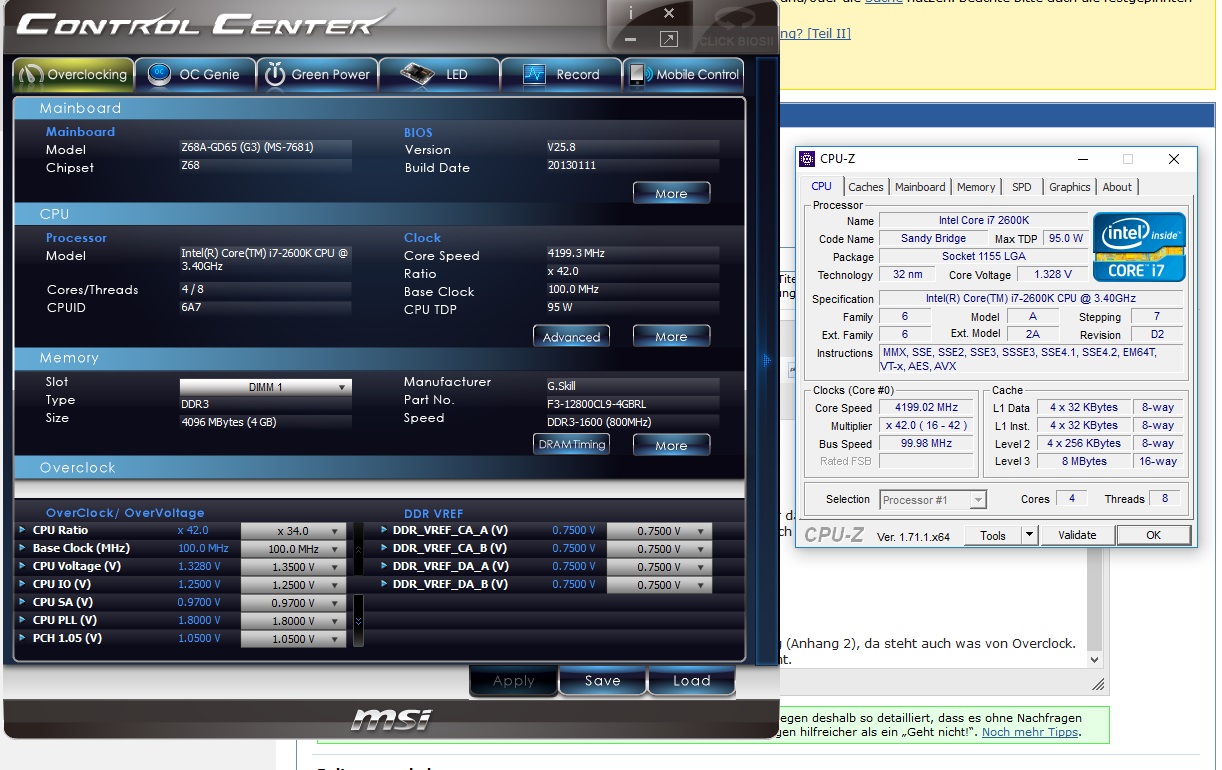Click More in the Mainboard section
This screenshot has height=770, width=1222.
[671, 193]
